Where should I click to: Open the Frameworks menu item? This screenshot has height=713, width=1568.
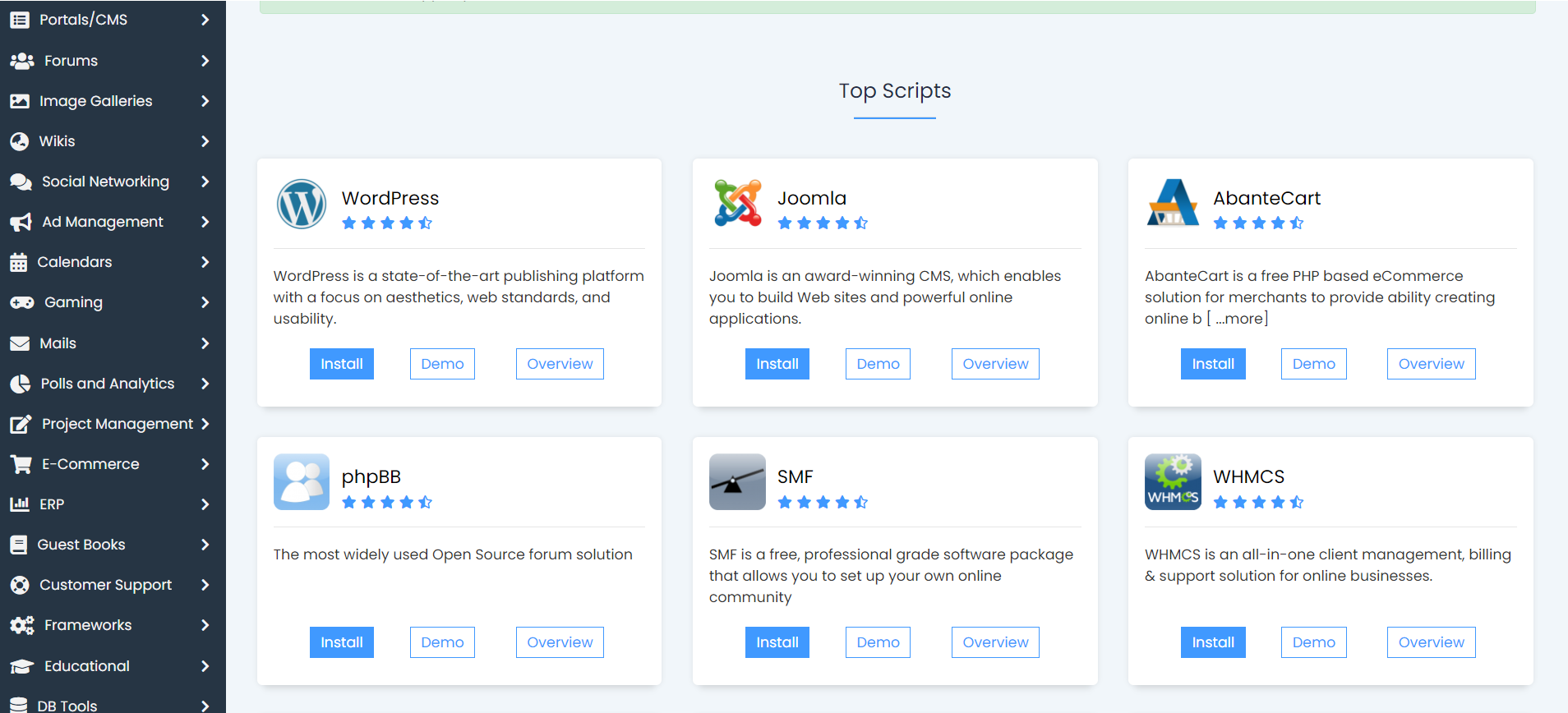113,625
